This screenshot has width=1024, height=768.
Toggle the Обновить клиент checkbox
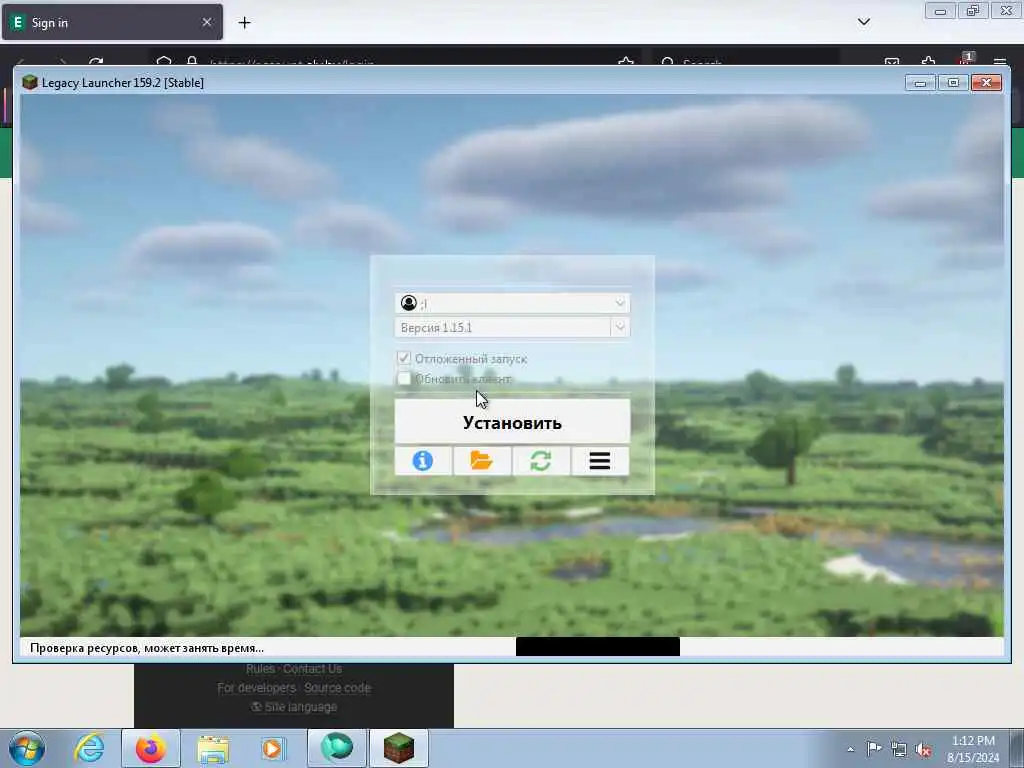coord(404,378)
